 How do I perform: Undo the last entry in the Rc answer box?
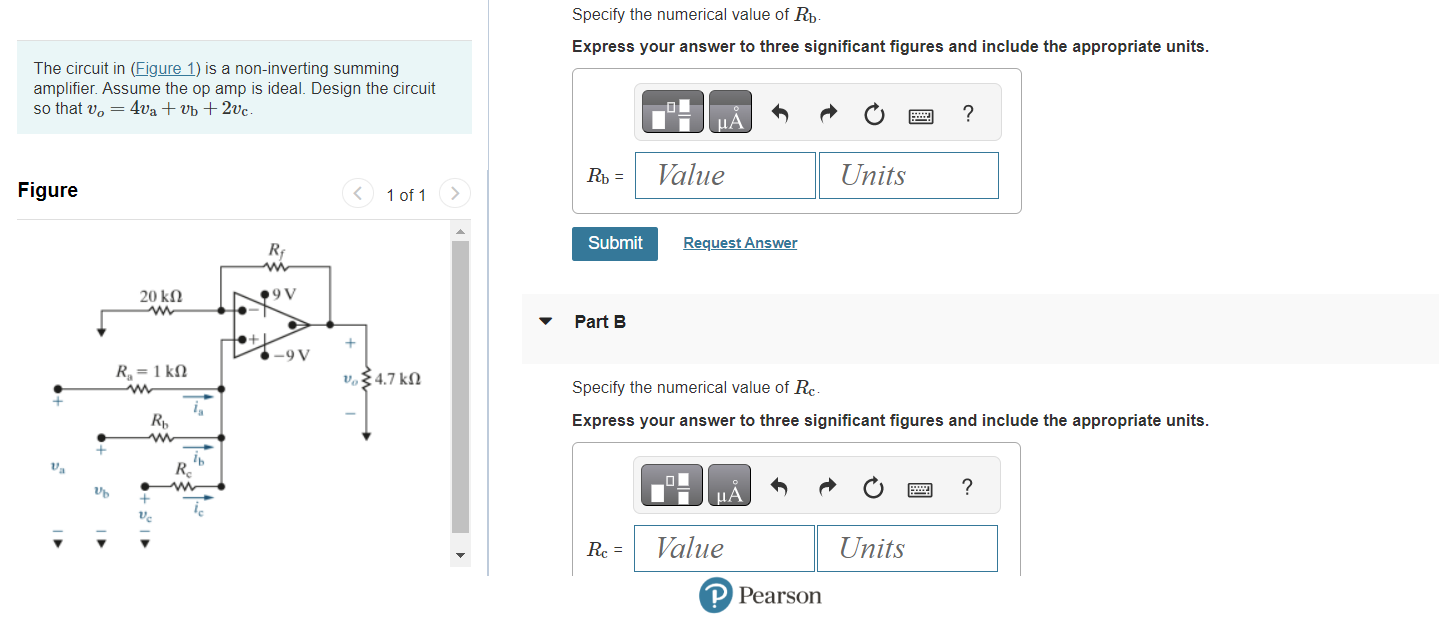[780, 487]
